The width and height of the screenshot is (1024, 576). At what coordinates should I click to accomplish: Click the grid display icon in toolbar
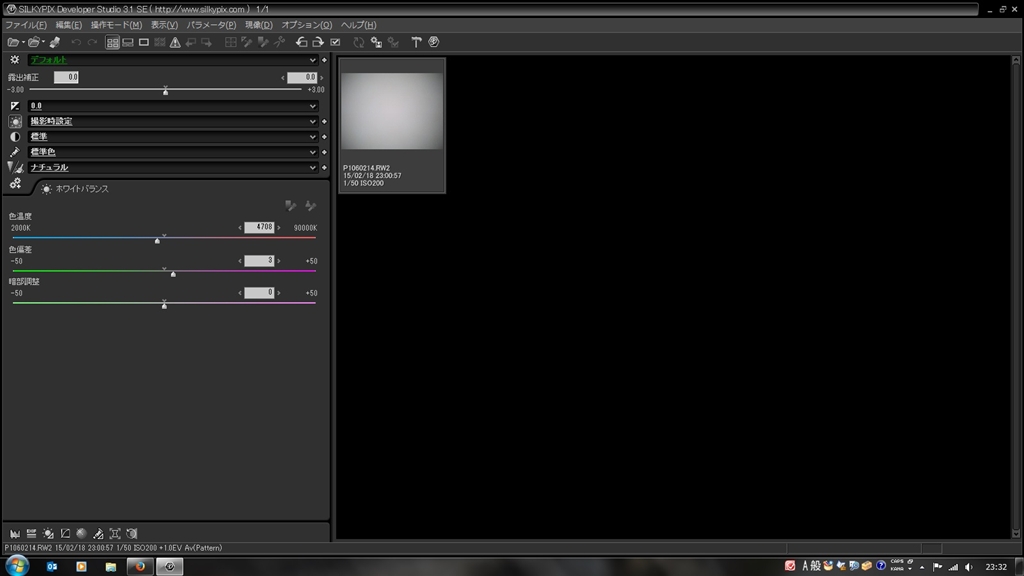231,42
